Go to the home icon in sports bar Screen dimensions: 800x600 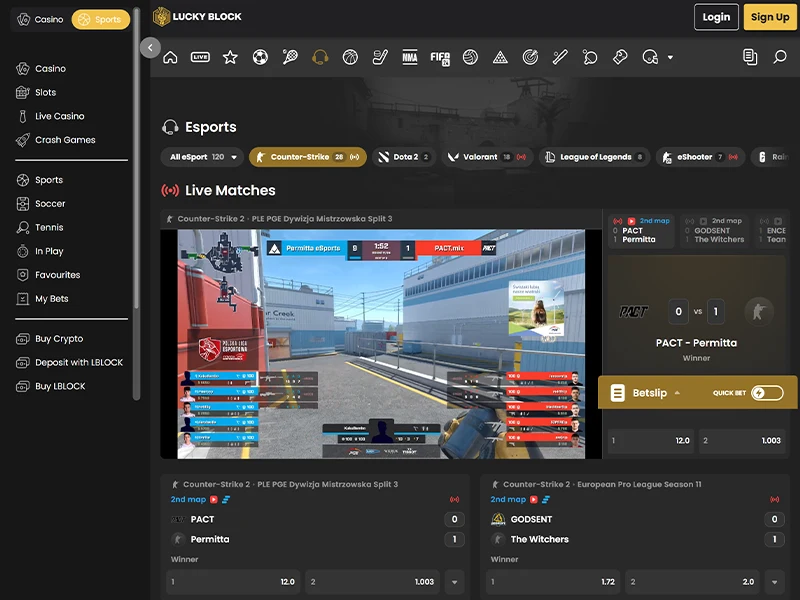click(x=170, y=57)
